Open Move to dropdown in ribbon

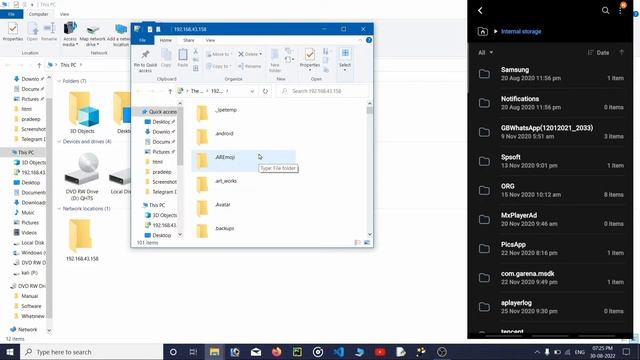[x=218, y=54]
